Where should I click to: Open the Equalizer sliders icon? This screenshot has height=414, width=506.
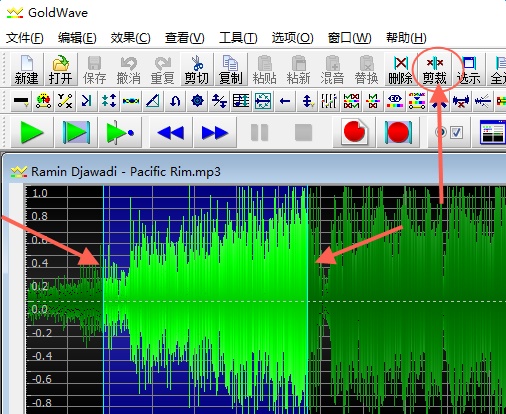pyautogui.click(x=329, y=101)
